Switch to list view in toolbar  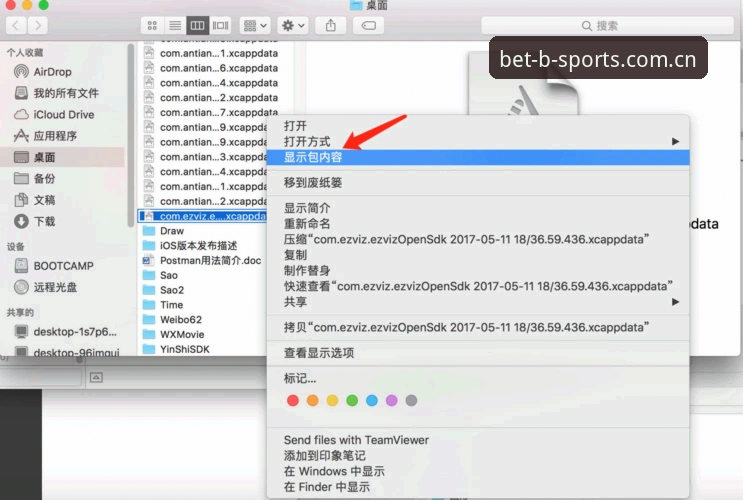point(175,26)
